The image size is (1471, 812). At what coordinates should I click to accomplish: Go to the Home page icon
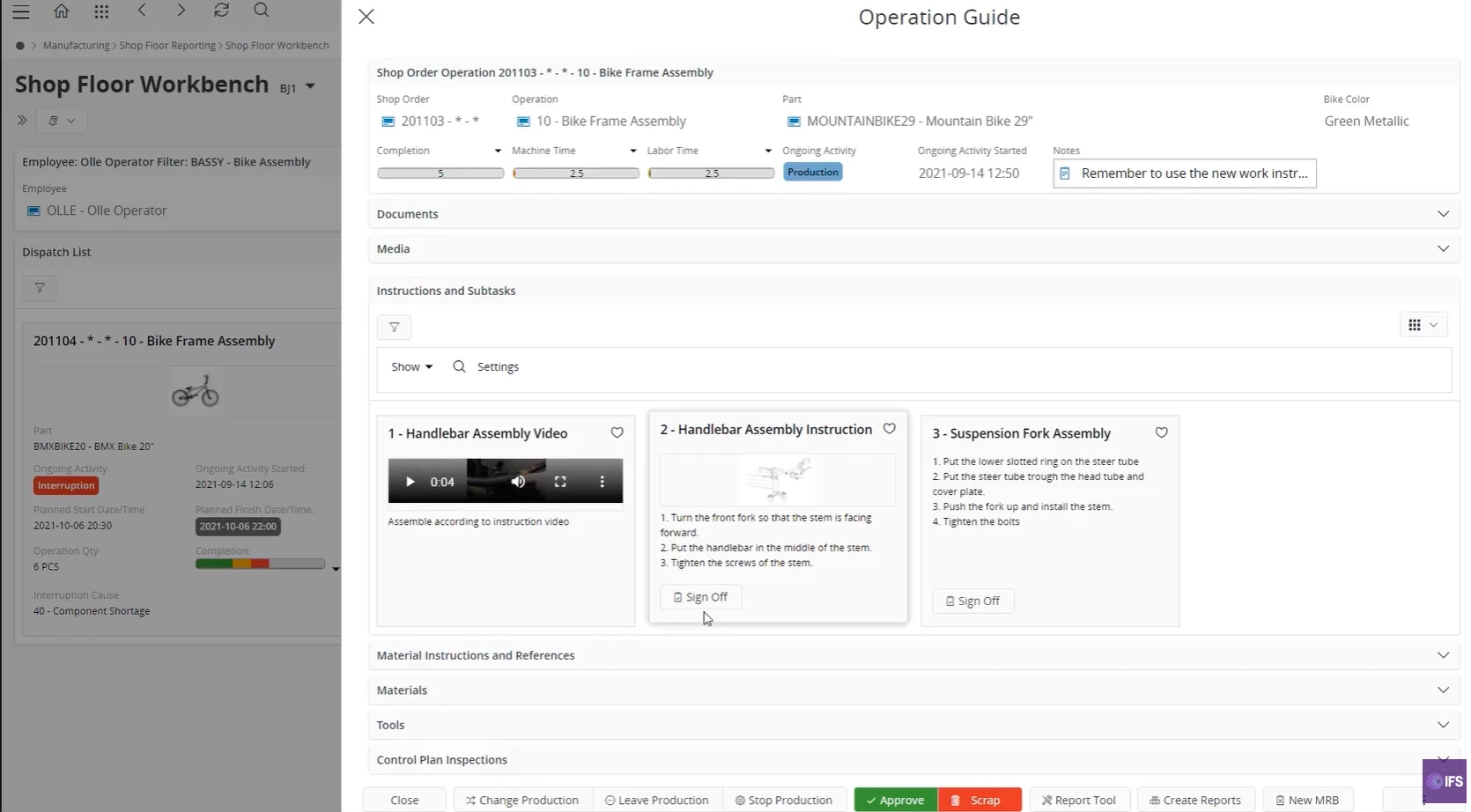[61, 11]
